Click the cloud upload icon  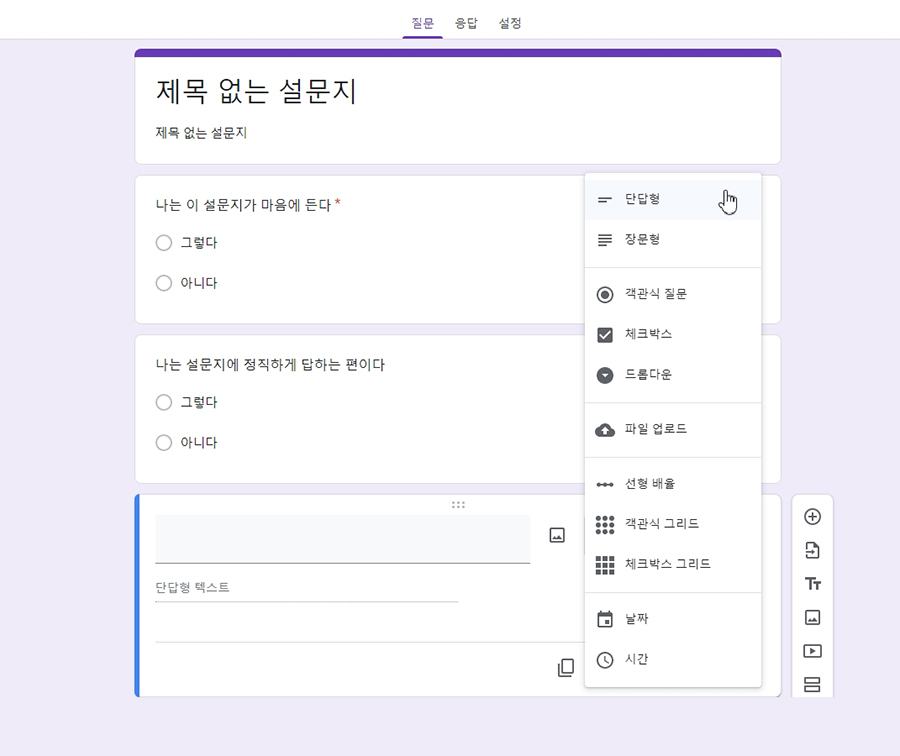coord(604,430)
